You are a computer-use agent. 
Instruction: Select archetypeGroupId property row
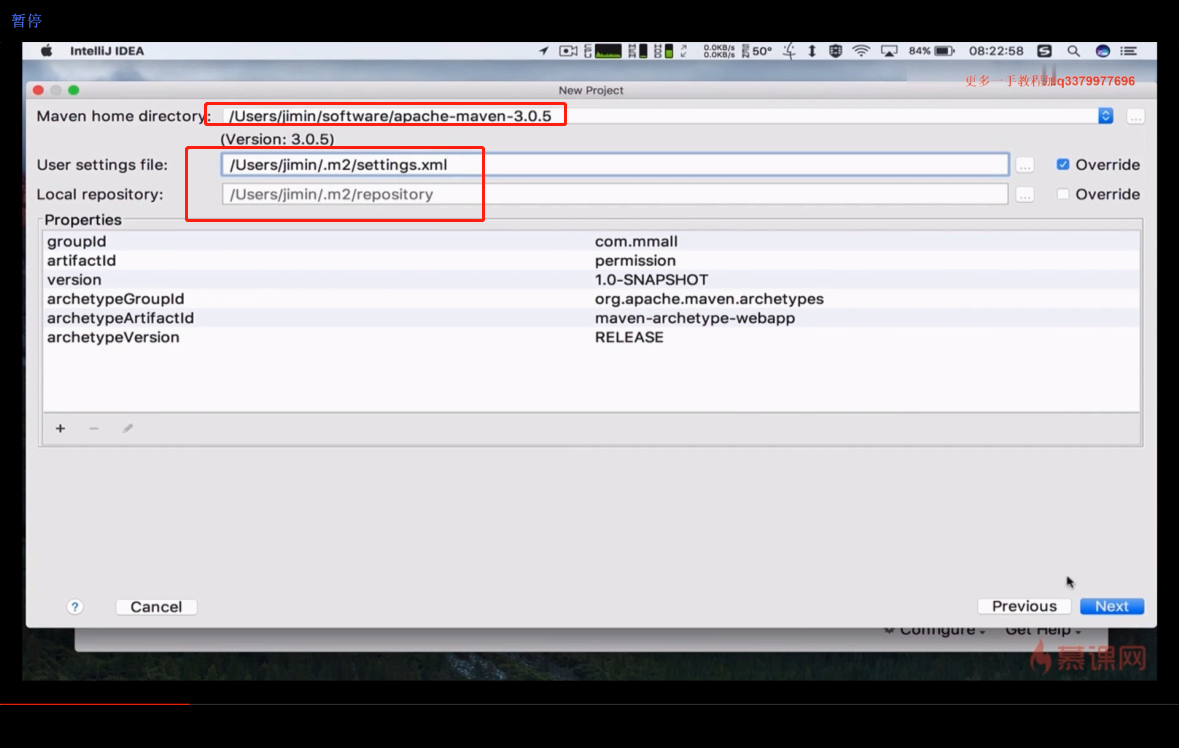click(x=591, y=299)
